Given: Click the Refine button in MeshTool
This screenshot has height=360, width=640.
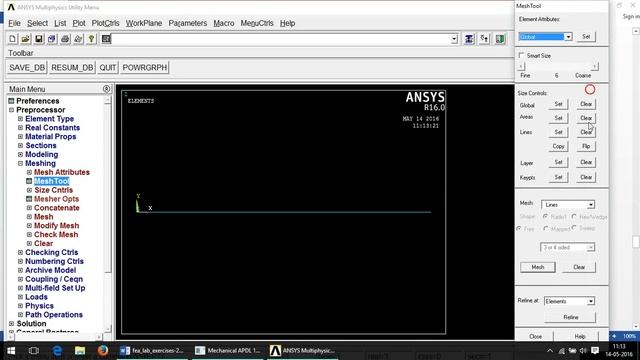Looking at the screenshot, I should click(571, 317).
